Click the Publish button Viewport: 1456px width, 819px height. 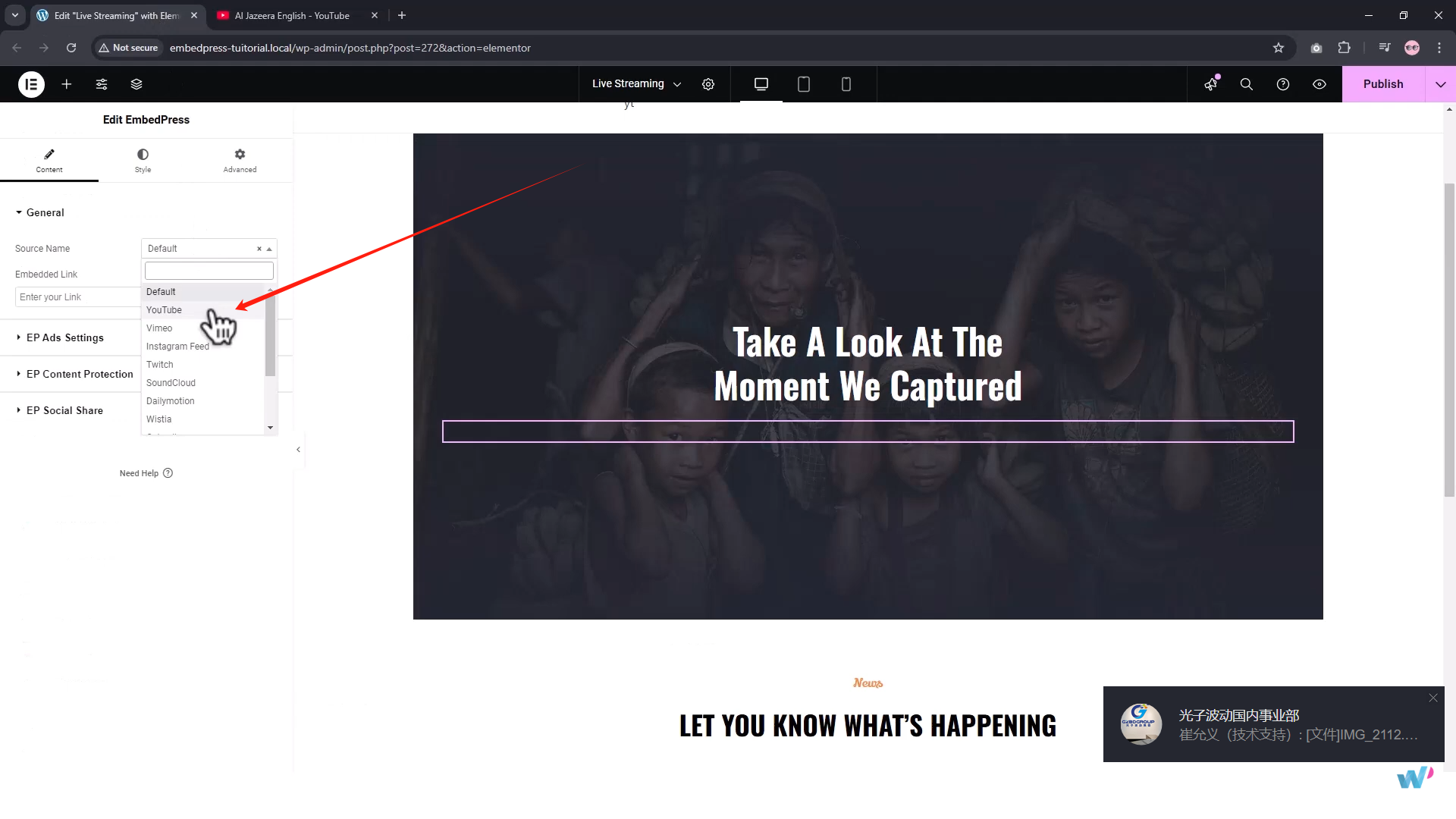[x=1382, y=84]
